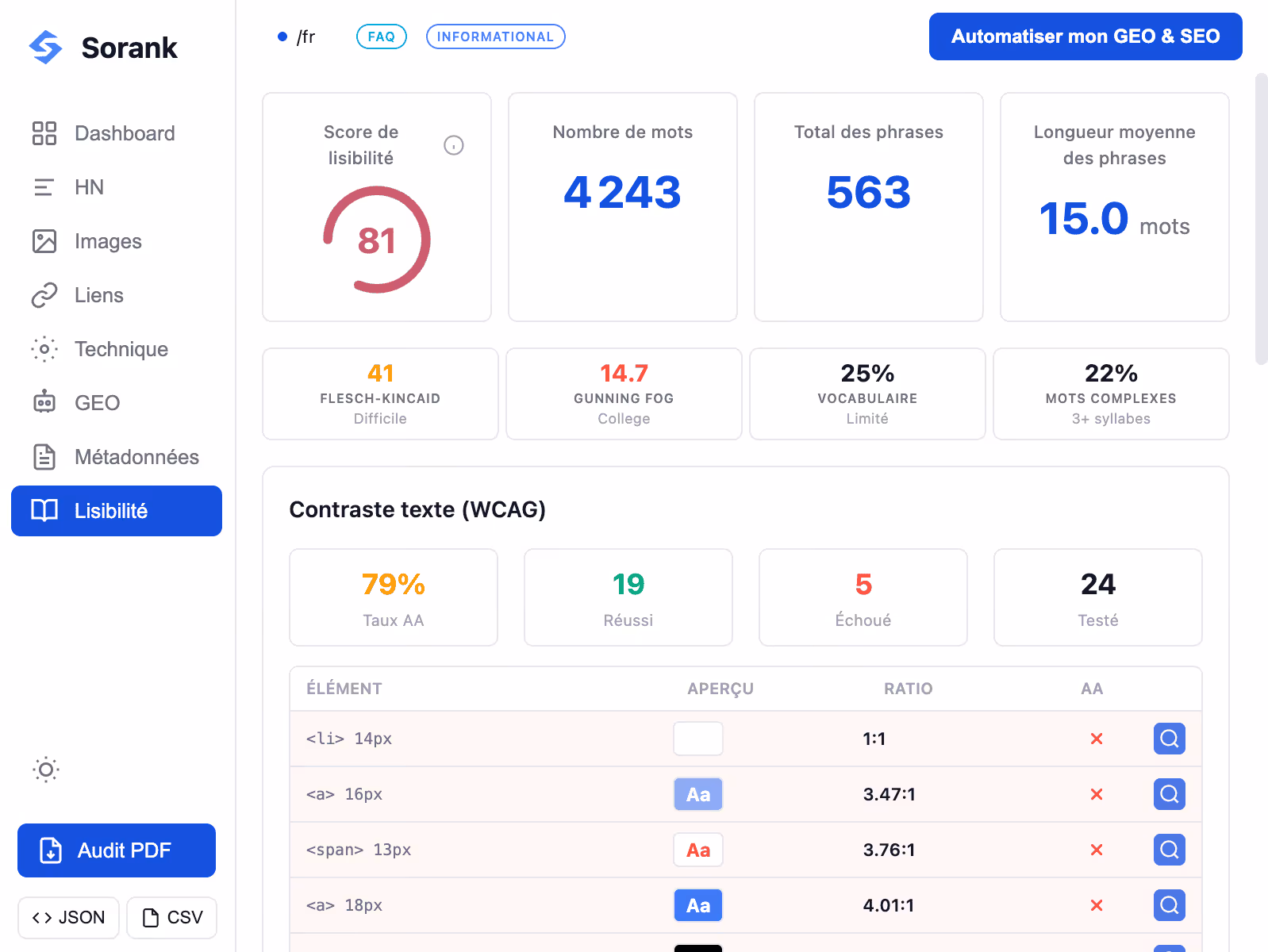Image resolution: width=1268 pixels, height=952 pixels.
Task: Click Automatiser mon GEO & SEO button
Action: point(1085,36)
